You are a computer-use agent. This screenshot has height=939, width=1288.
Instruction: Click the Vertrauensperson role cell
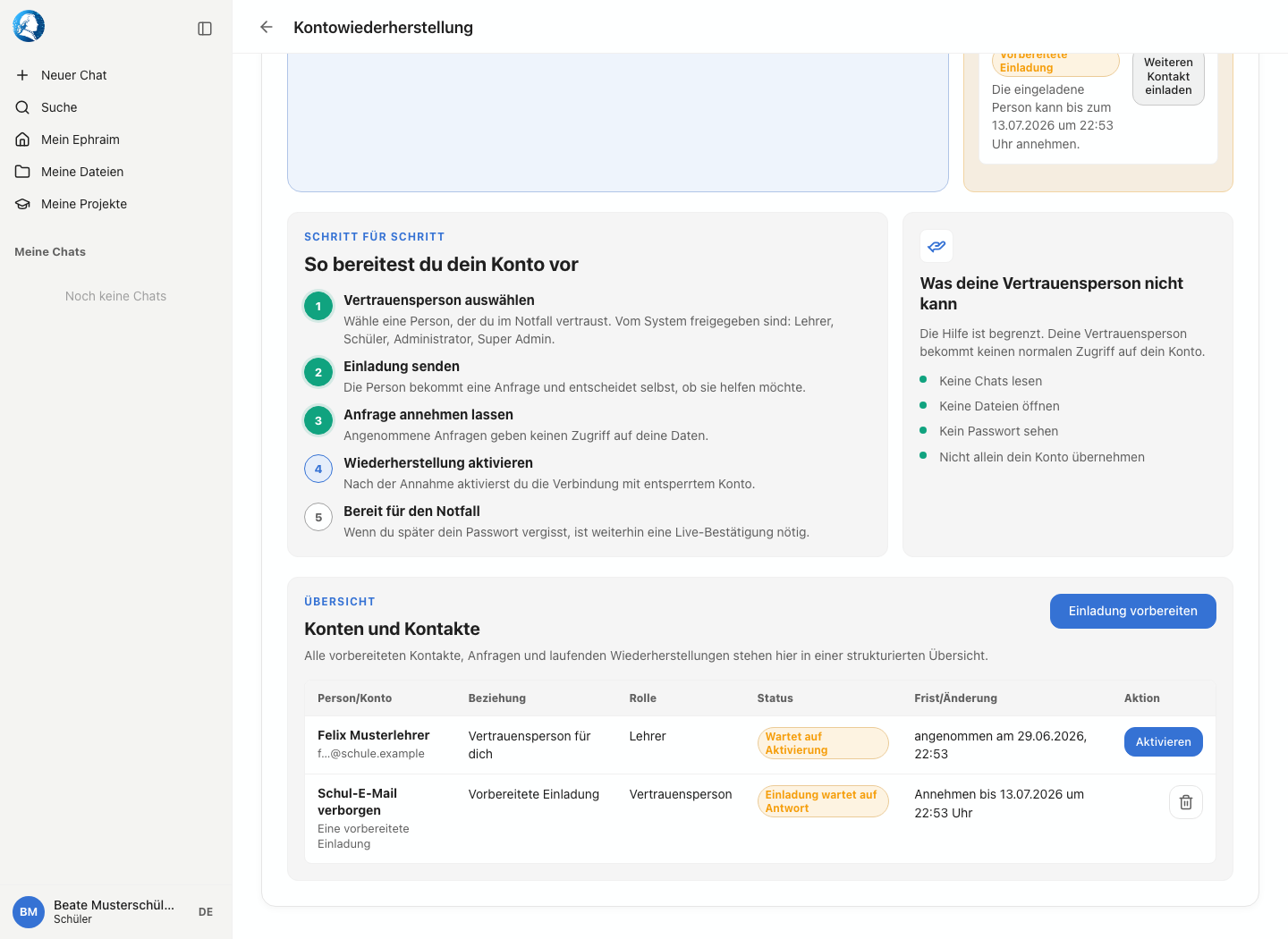pyautogui.click(x=680, y=794)
